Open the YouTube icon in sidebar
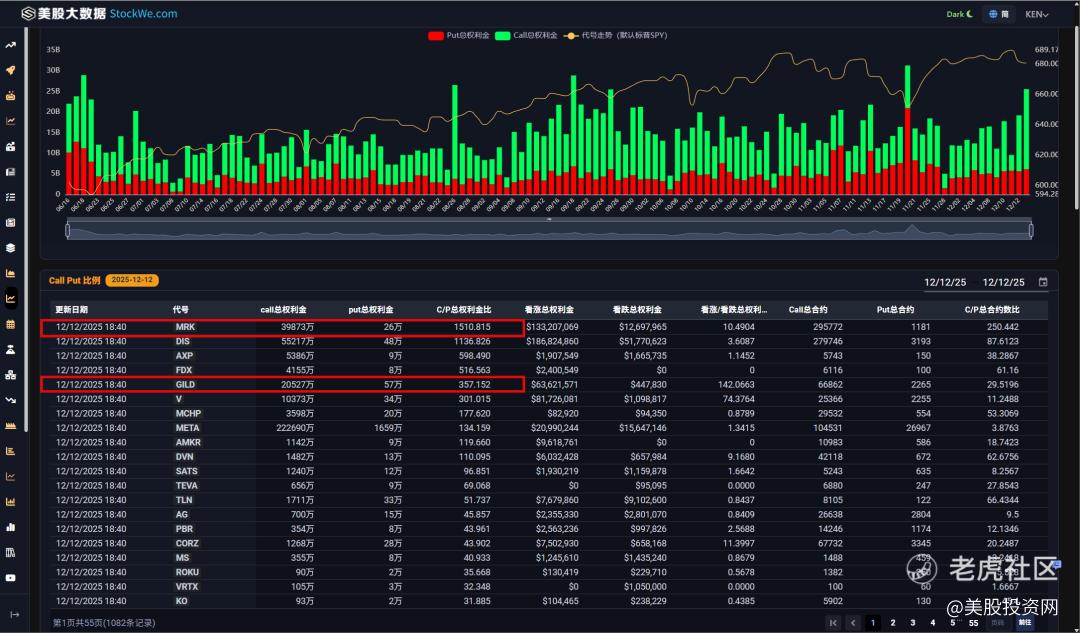The height and width of the screenshot is (633, 1080). [x=11, y=578]
